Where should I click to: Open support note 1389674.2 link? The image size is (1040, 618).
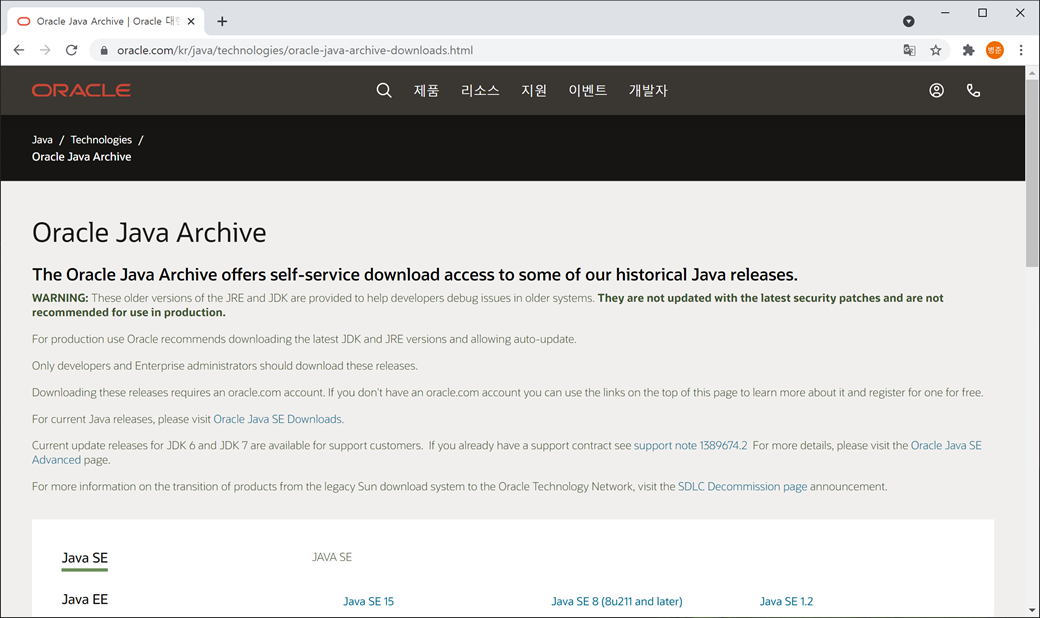point(690,446)
